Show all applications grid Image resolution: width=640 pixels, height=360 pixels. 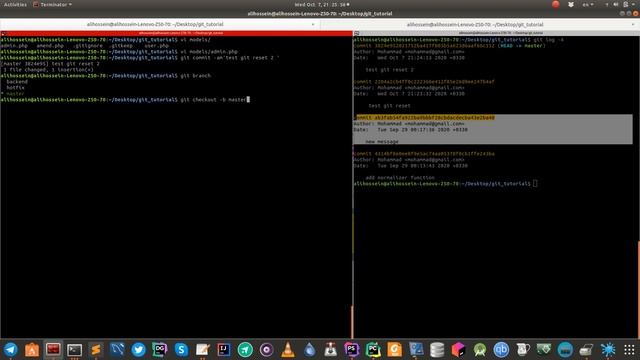(x=629, y=350)
